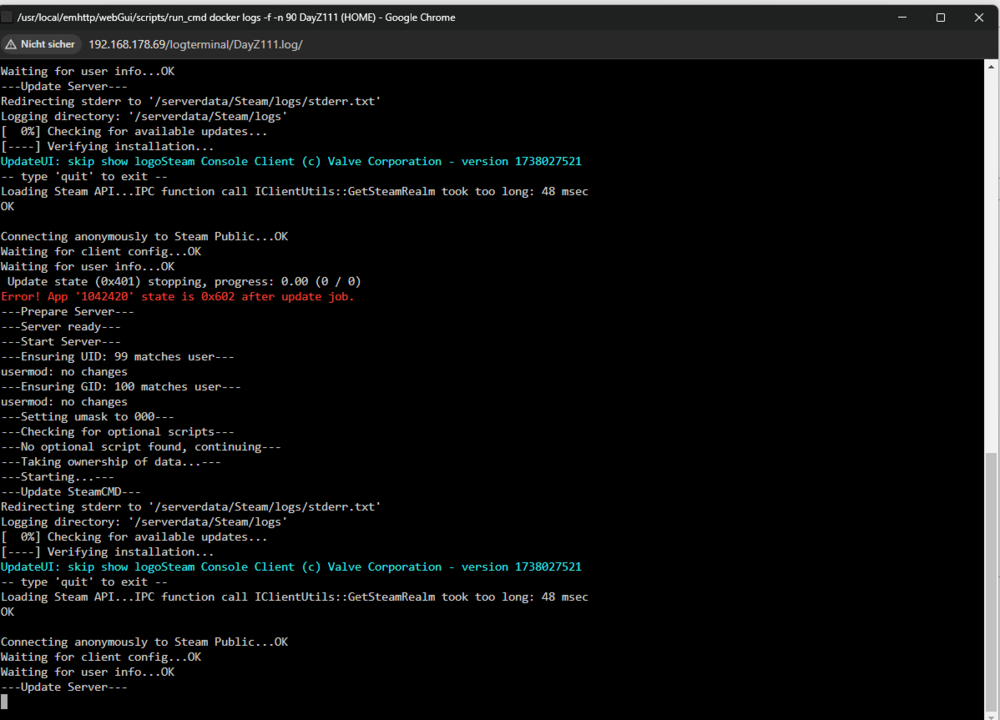Click '---Setting umask to 000---' line
The height and width of the screenshot is (720, 1000).
[x=87, y=416]
